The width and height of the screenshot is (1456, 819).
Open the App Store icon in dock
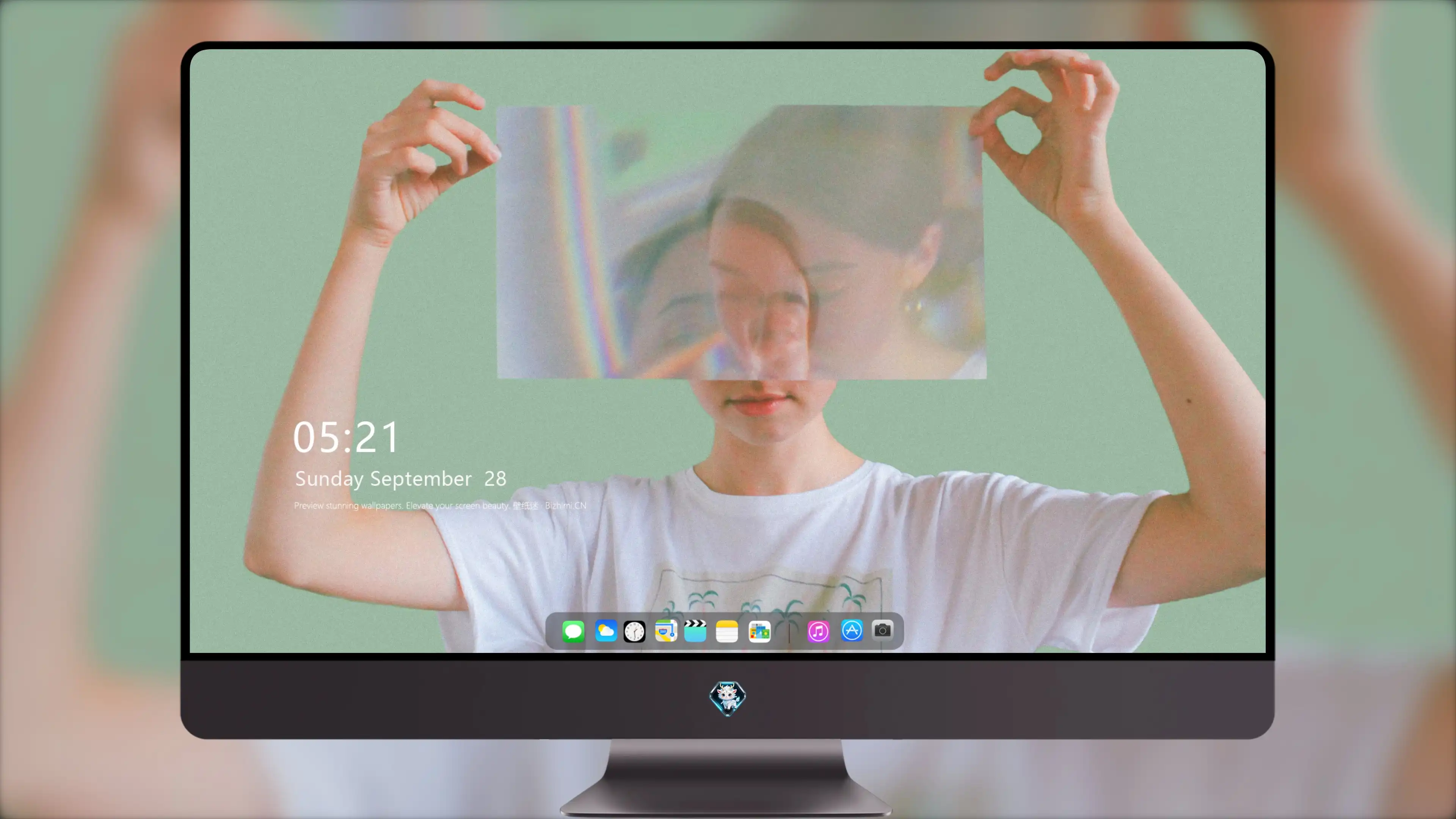click(852, 630)
